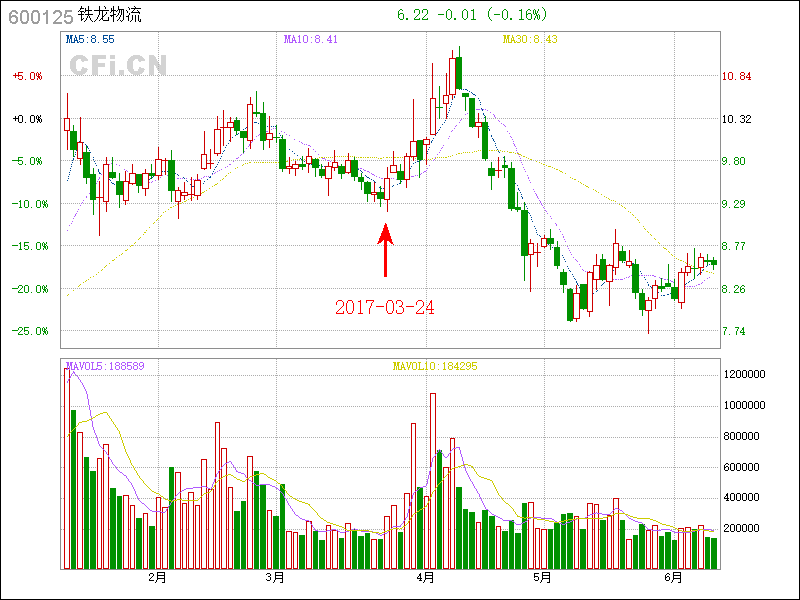This screenshot has width=800, height=600.
Task: Click the MAVOL5:188589 volume label
Action: click(105, 366)
